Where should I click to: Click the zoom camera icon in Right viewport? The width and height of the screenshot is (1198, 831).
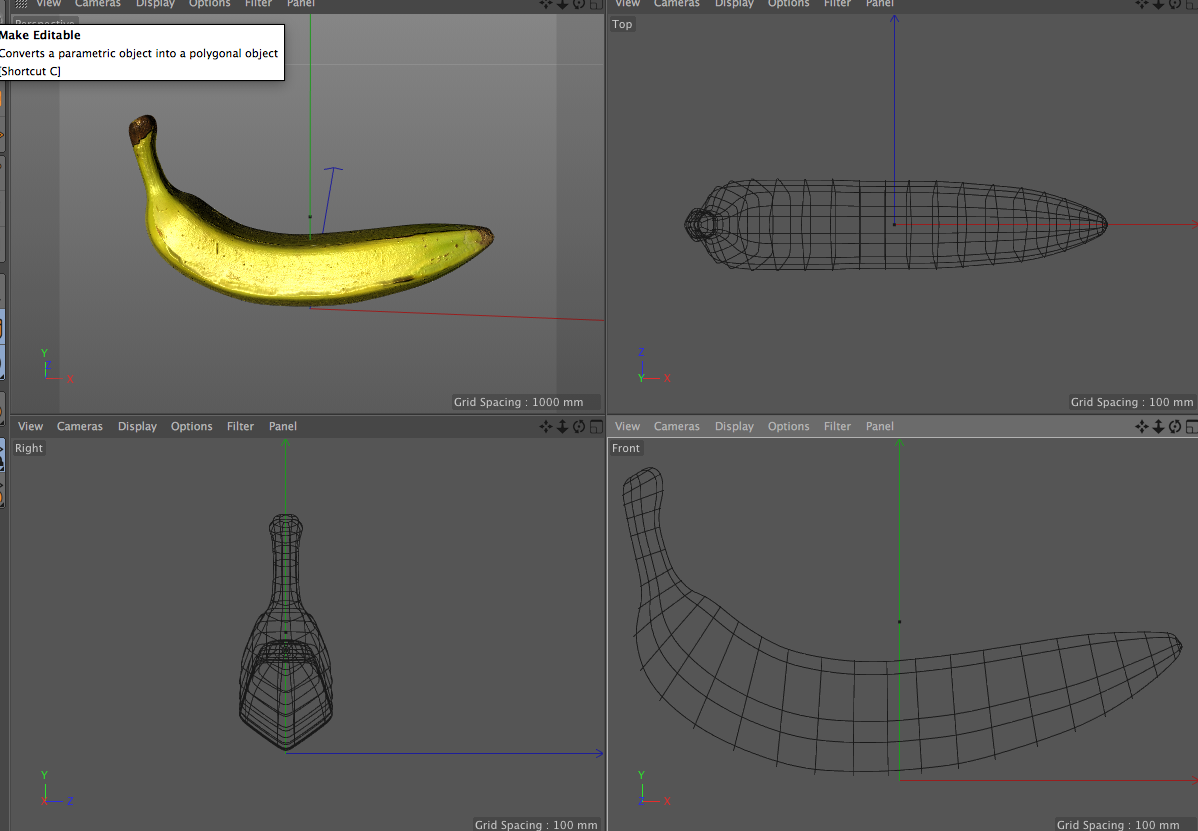coord(562,426)
